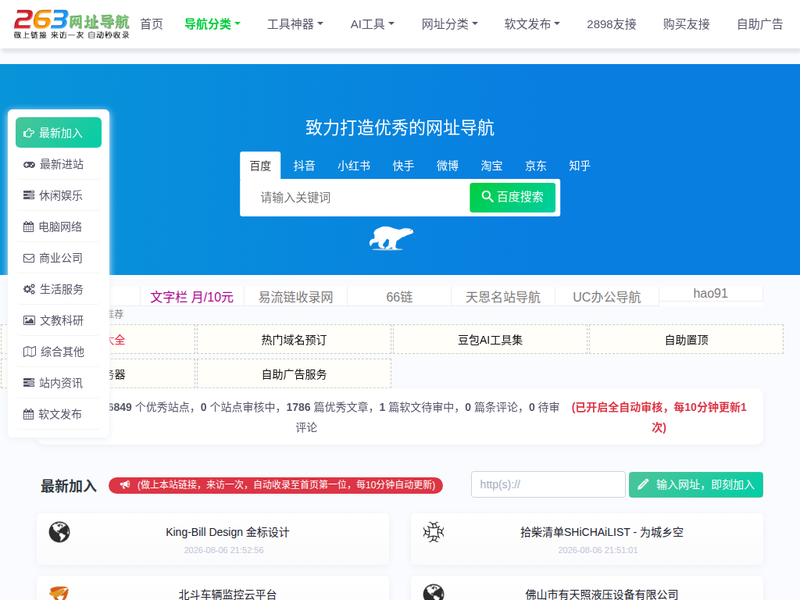Screen dimensions: 800x600
Task: Click the globe icon of 佛山市有天照液压设备
Action: (x=434, y=593)
